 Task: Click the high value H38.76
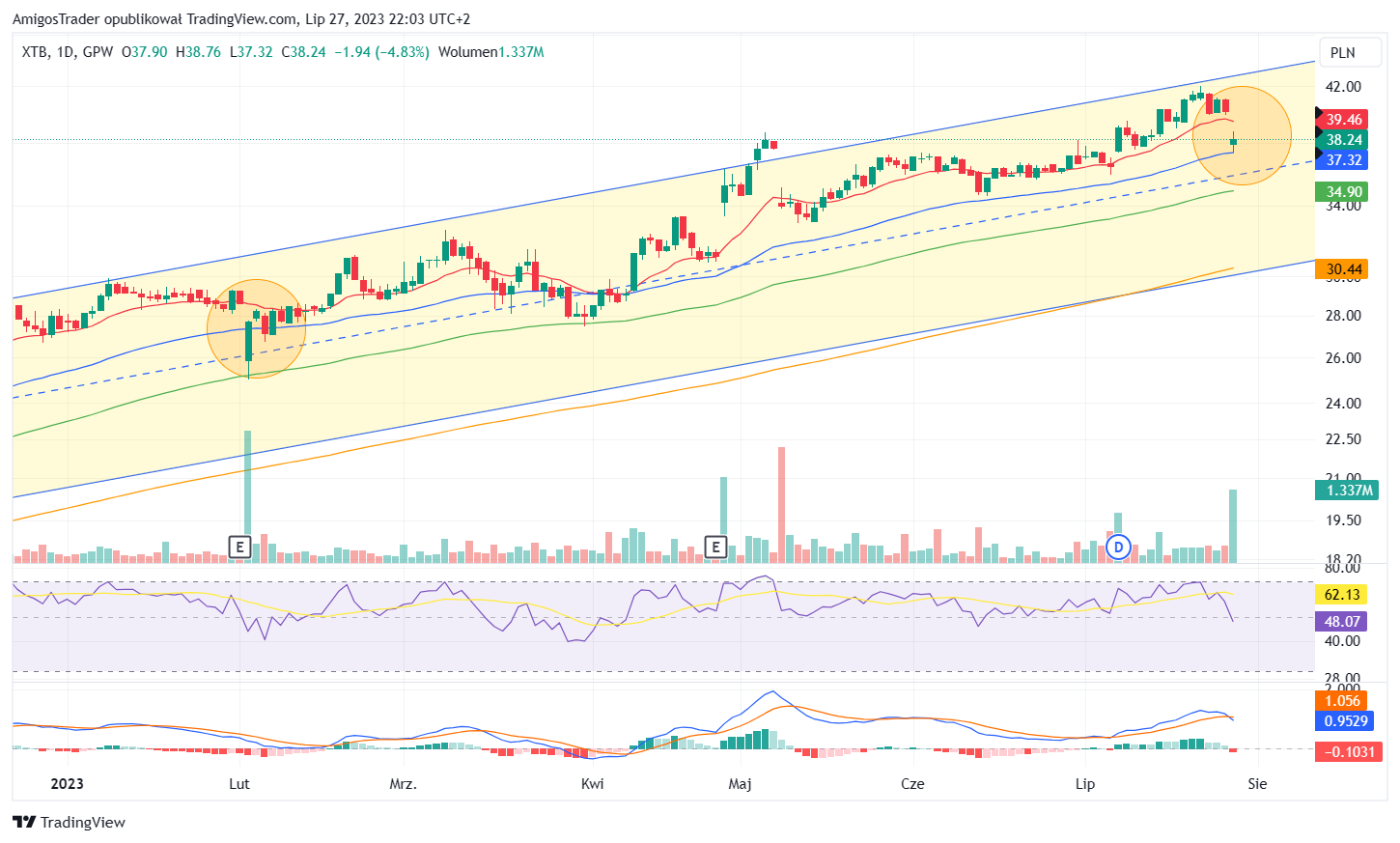click(198, 52)
